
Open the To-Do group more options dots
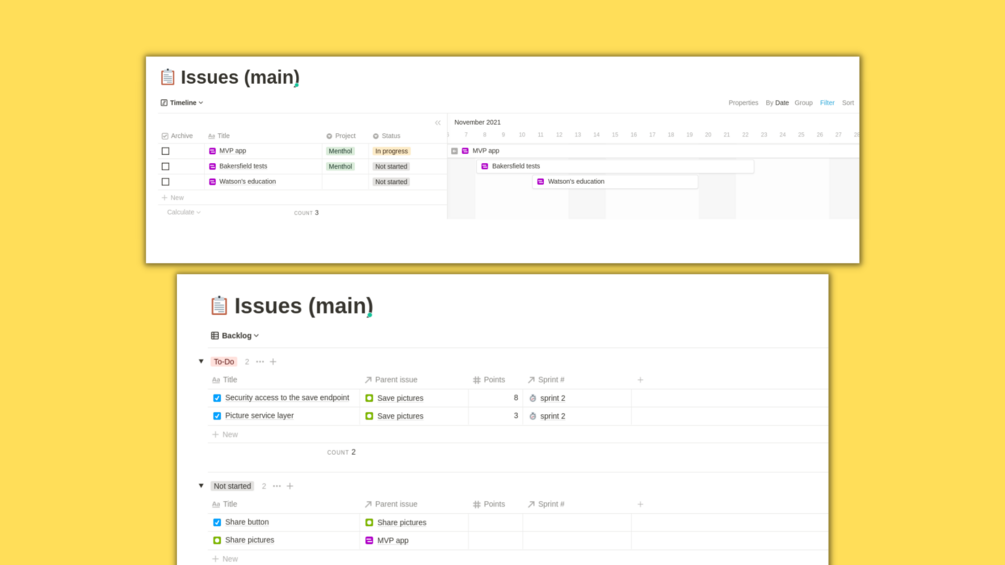(x=260, y=362)
